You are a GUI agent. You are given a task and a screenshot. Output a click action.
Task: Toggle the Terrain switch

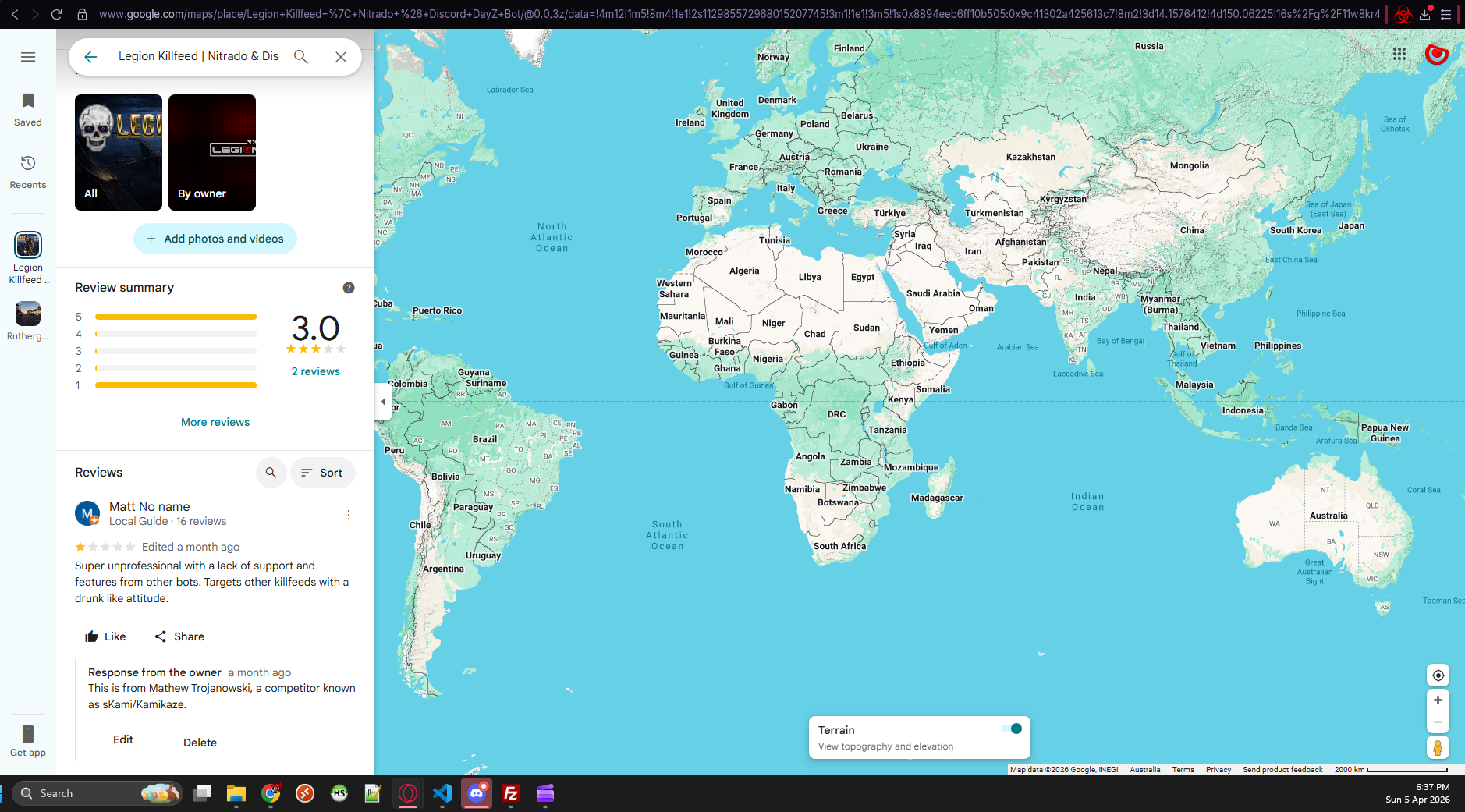point(1011,729)
